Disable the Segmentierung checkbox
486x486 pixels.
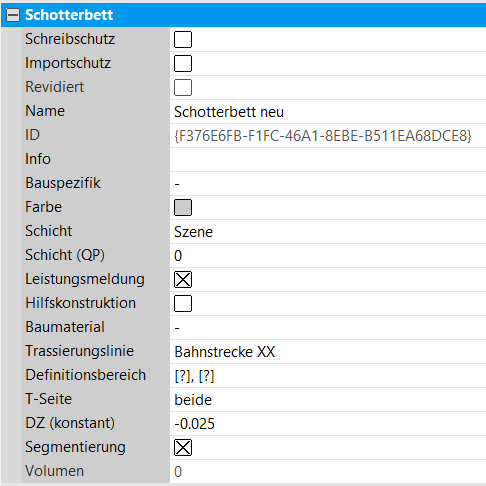click(x=183, y=447)
